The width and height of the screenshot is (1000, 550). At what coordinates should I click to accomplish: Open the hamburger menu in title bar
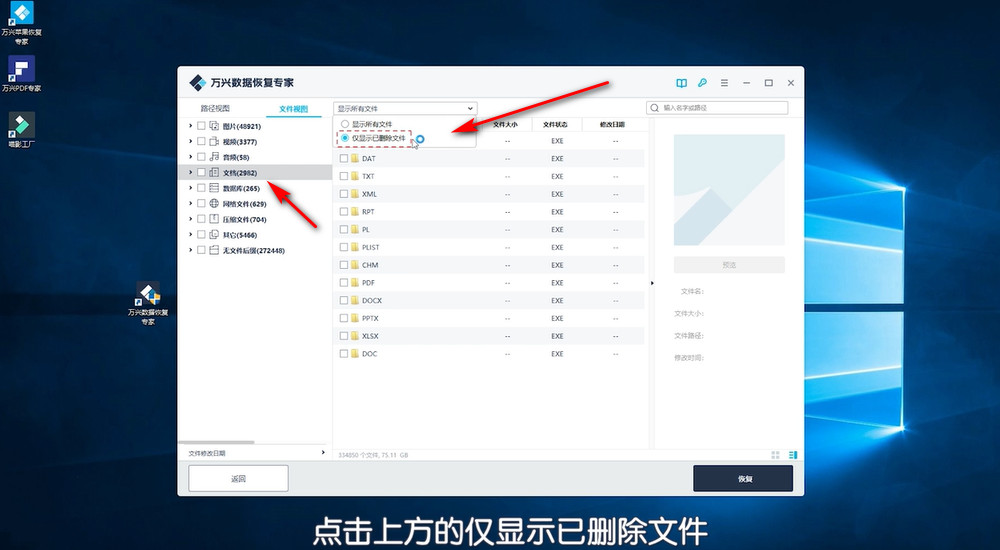pos(724,83)
